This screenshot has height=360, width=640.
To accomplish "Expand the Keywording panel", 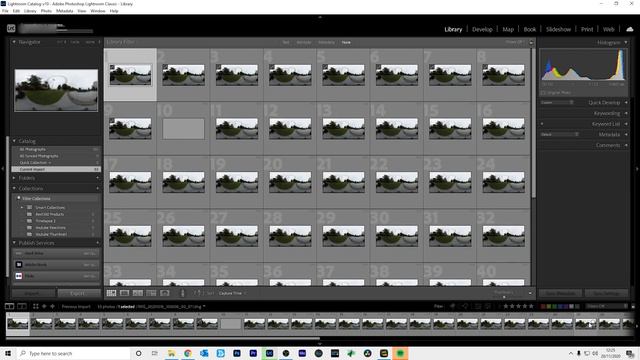I will pos(626,113).
